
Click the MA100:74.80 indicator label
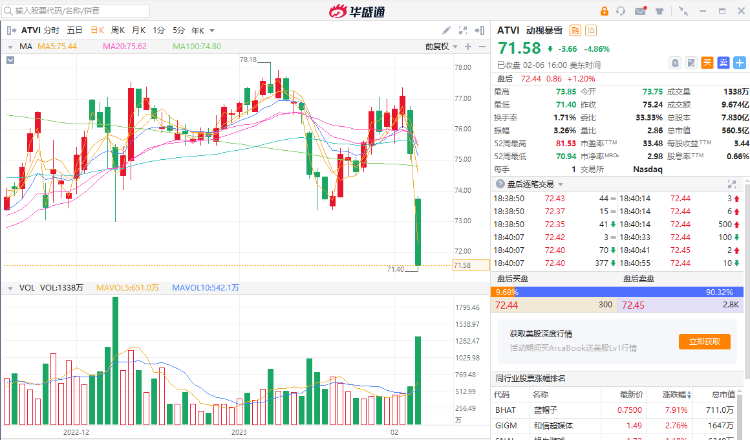click(197, 46)
